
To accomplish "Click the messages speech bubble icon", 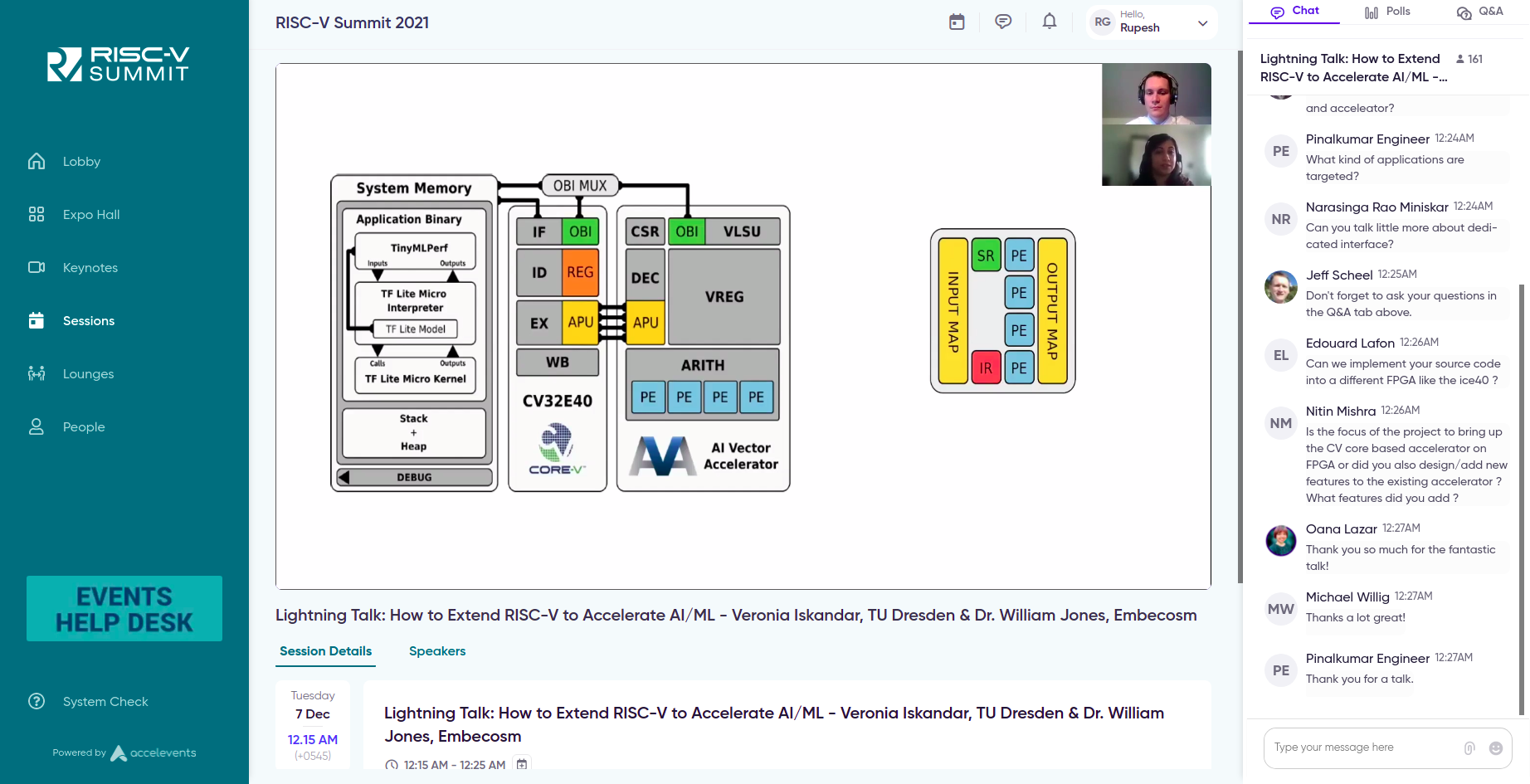I will pos(1003,22).
